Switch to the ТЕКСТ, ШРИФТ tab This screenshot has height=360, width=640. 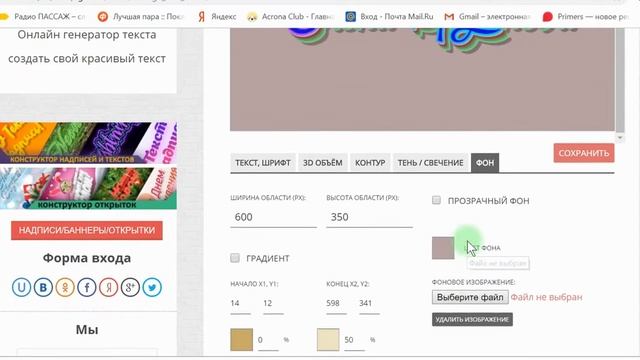263,163
